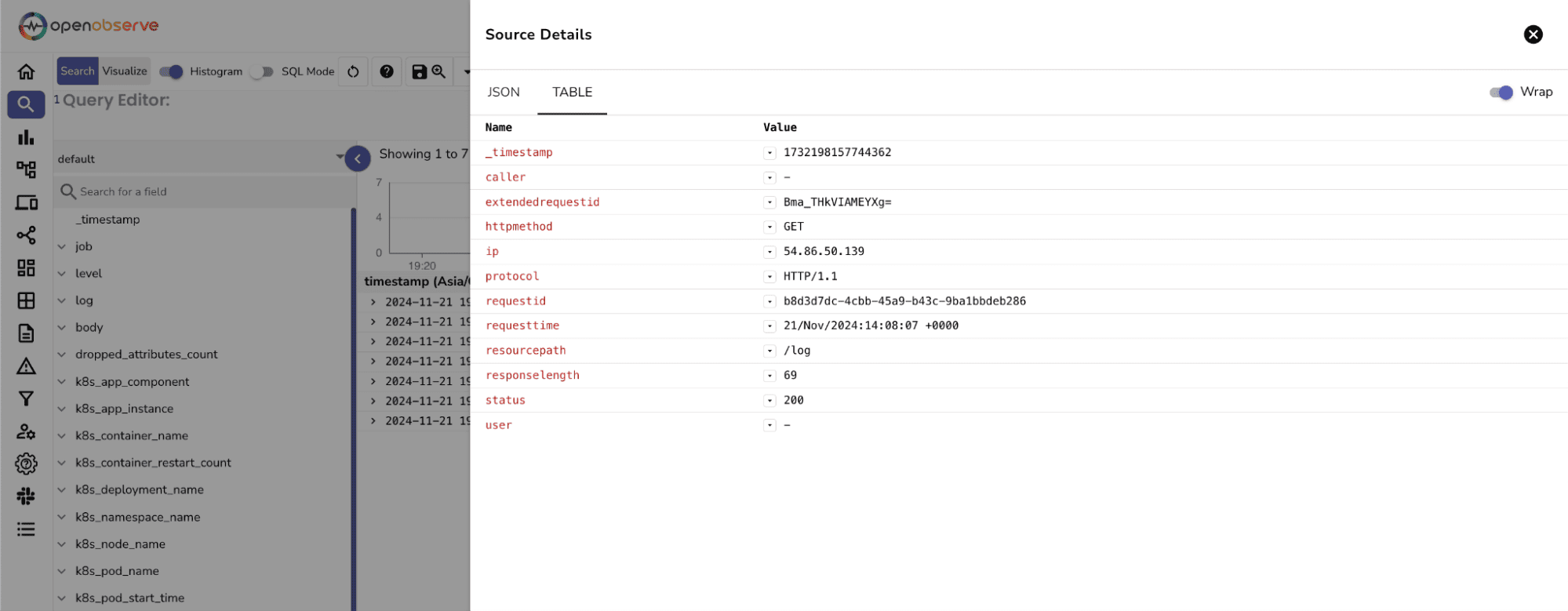This screenshot has width=1568, height=611.
Task: Select the Metrics icon in the sidebar
Action: [25, 136]
